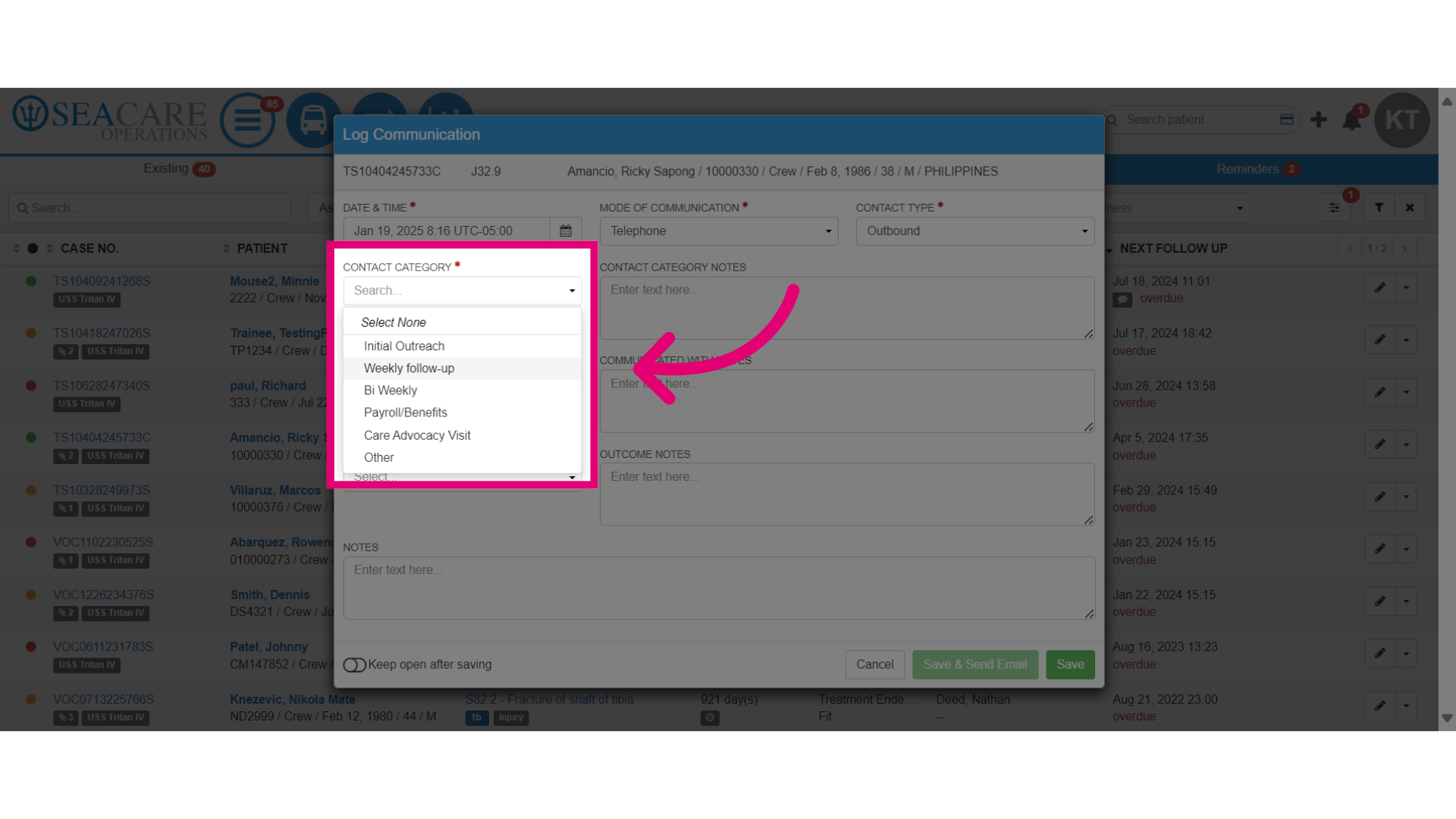Expand actions dropdown for Jul 18, 2024 row
The height and width of the screenshot is (819, 1456).
click(1407, 287)
